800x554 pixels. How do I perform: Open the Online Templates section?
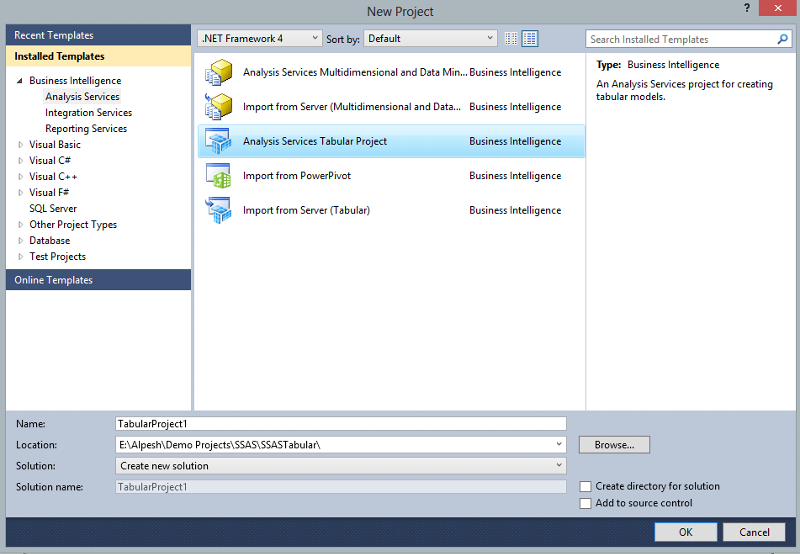(x=98, y=280)
